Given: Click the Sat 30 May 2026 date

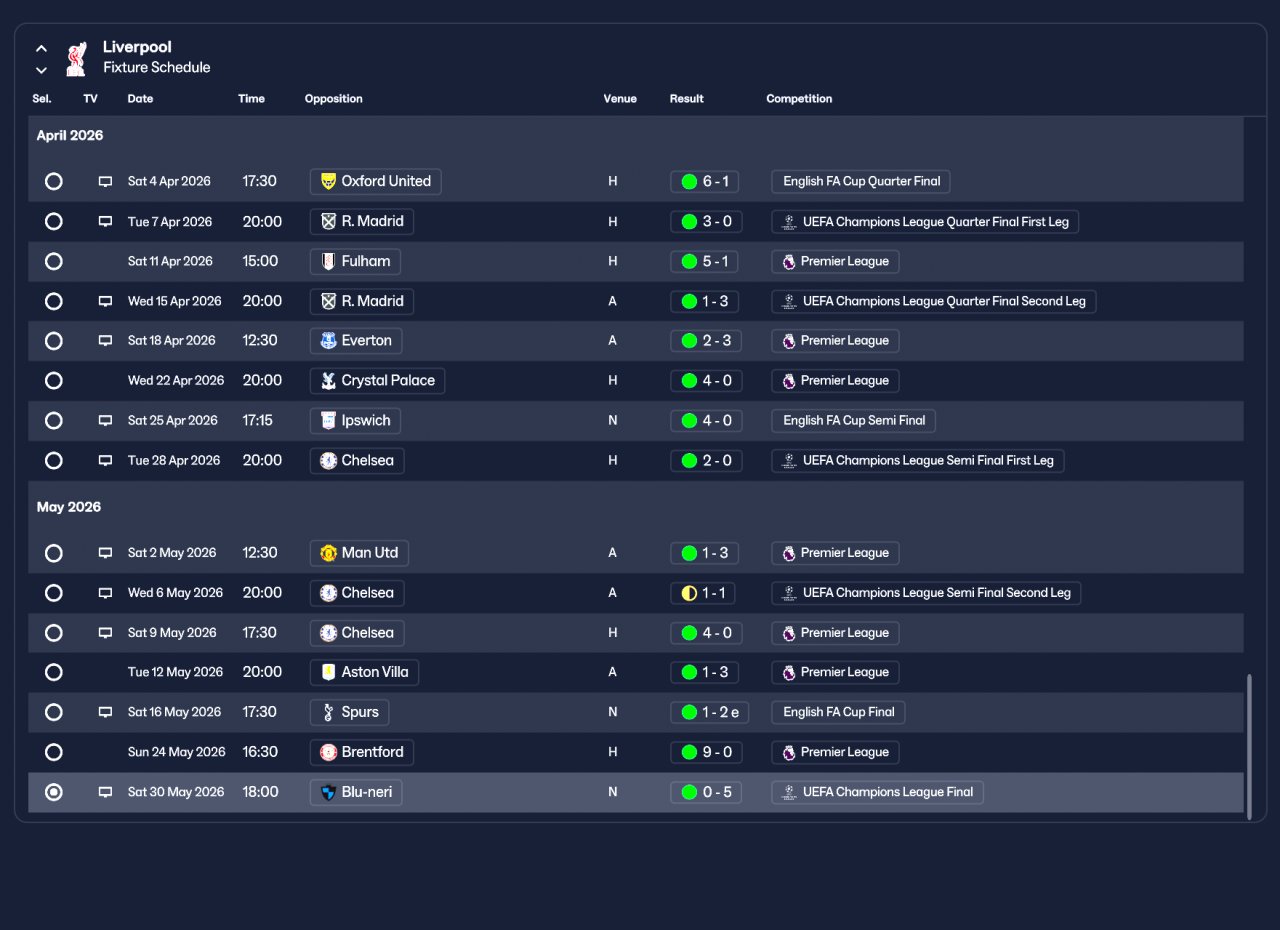Looking at the screenshot, I should point(176,792).
